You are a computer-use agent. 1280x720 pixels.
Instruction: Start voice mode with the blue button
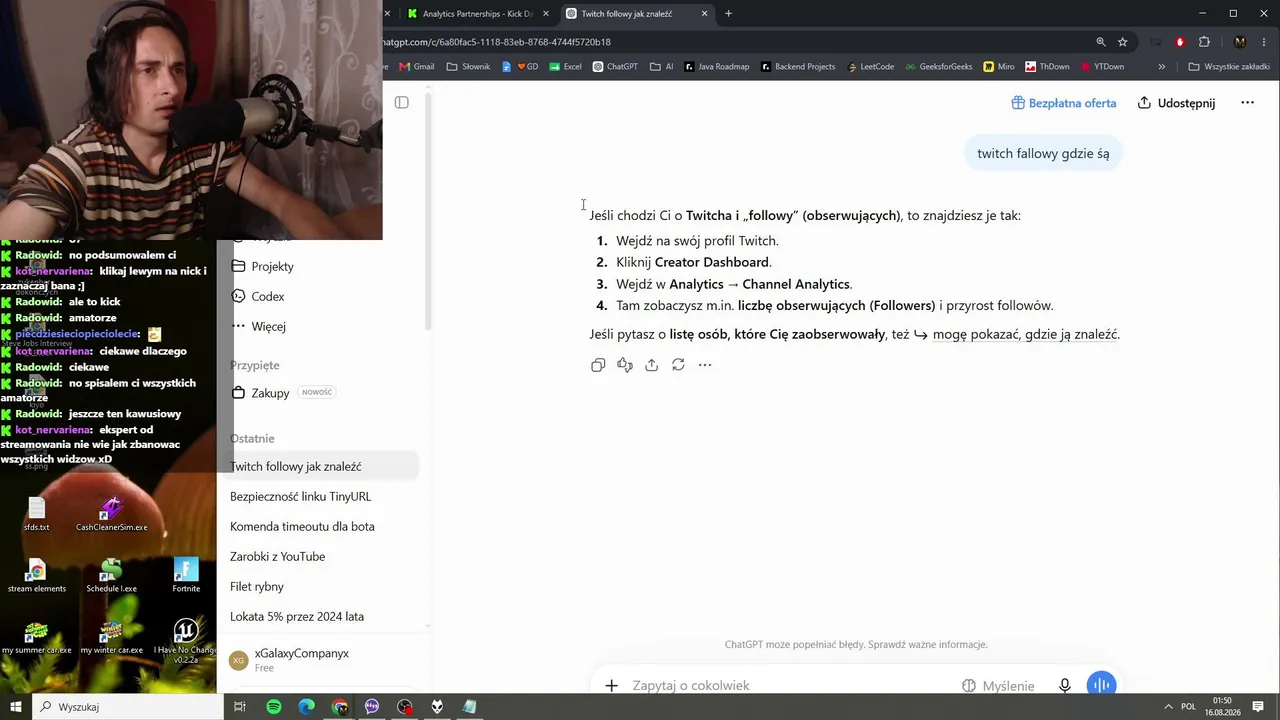[1101, 685]
